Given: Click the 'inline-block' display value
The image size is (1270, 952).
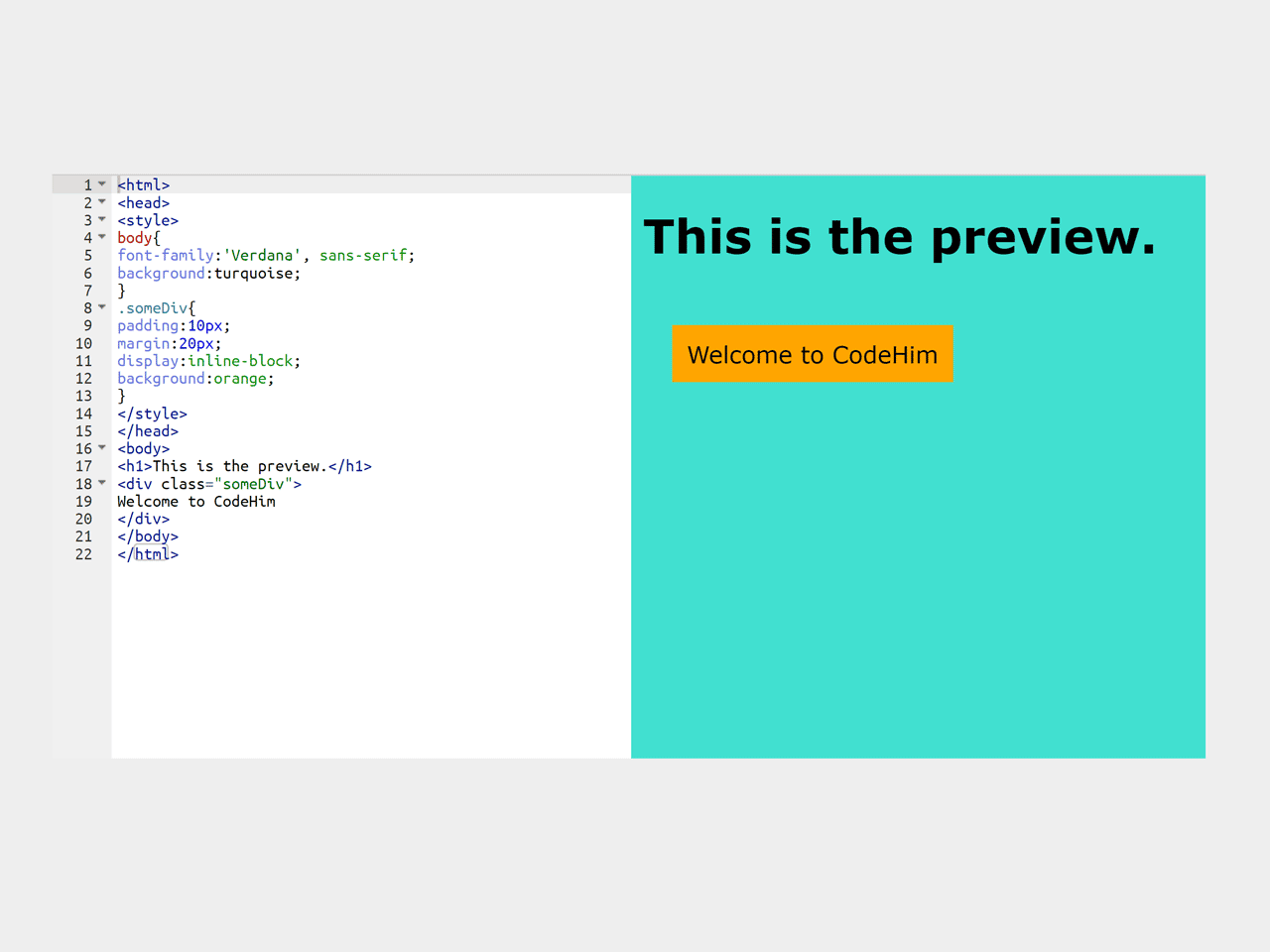Looking at the screenshot, I should click(x=242, y=360).
